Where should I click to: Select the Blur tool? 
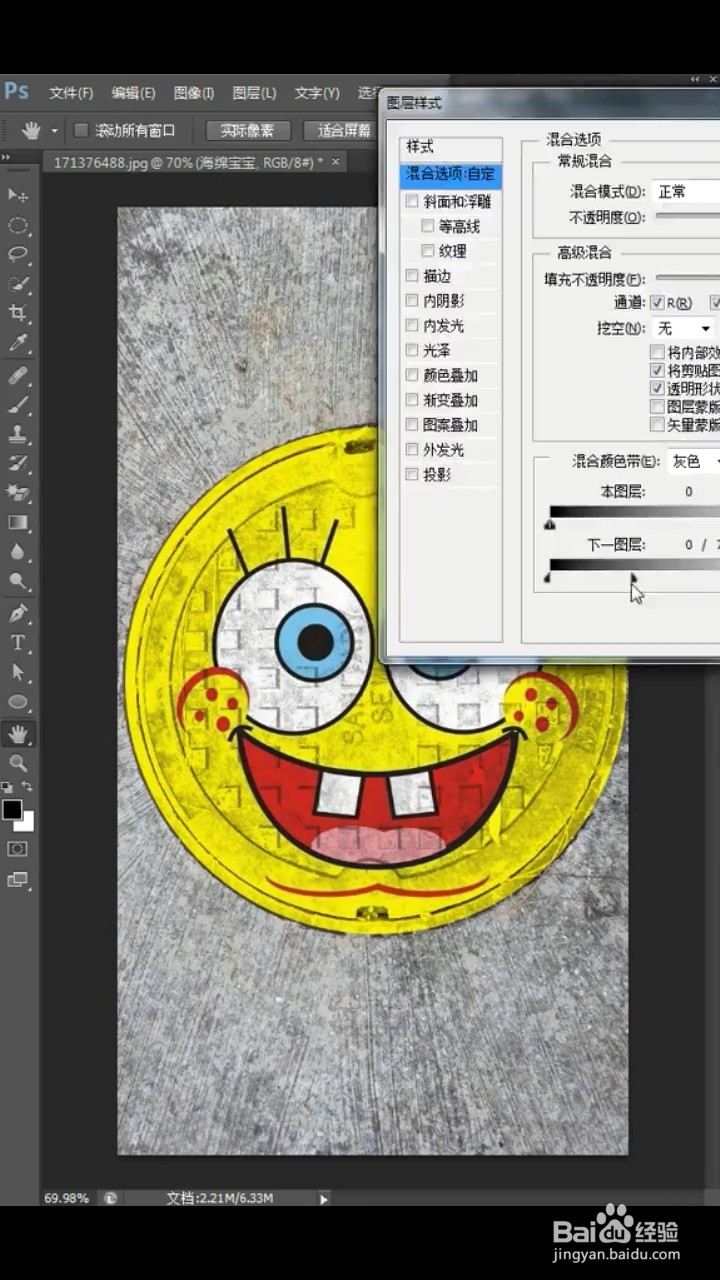(x=18, y=551)
